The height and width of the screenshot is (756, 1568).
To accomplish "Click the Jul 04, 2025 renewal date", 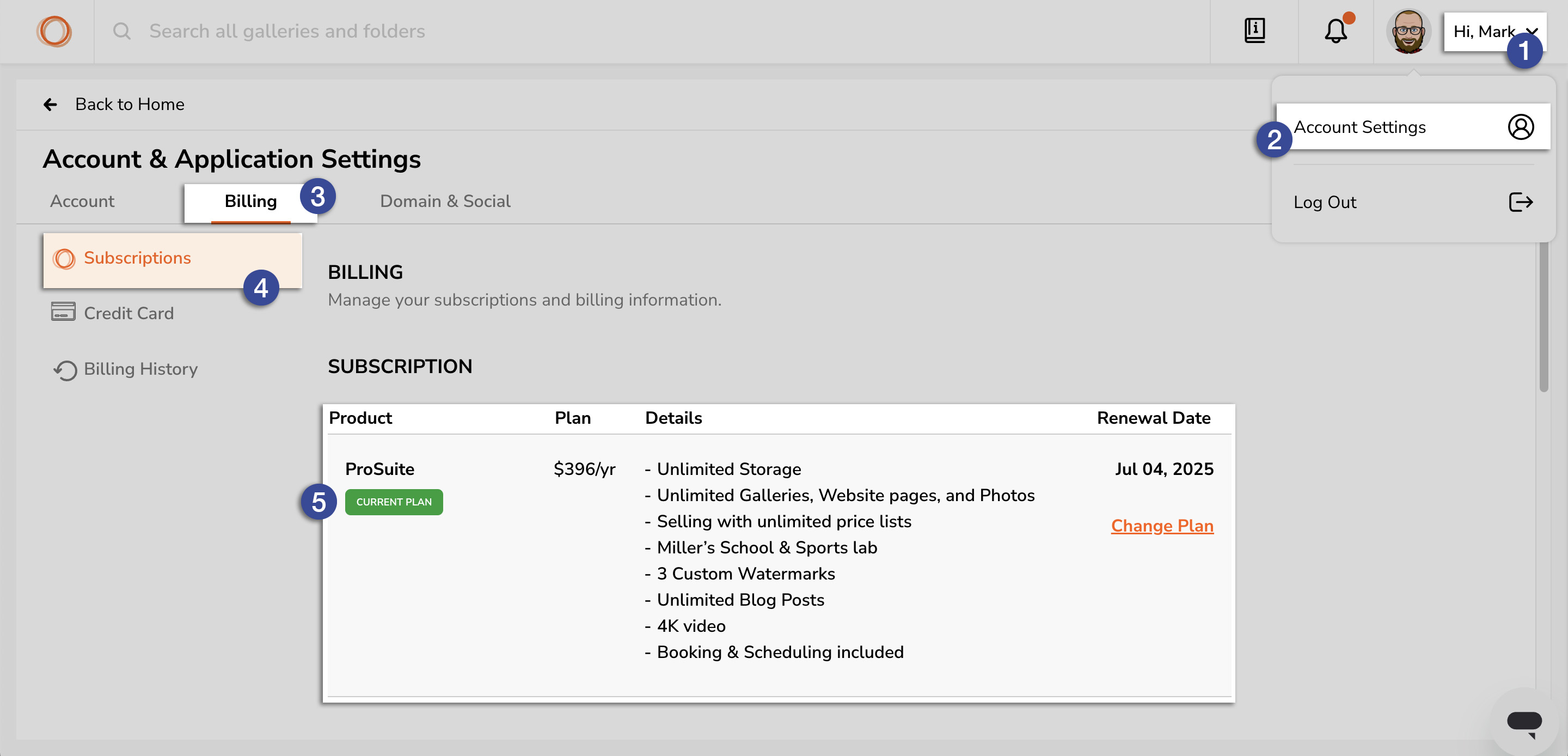I will pyautogui.click(x=1164, y=469).
